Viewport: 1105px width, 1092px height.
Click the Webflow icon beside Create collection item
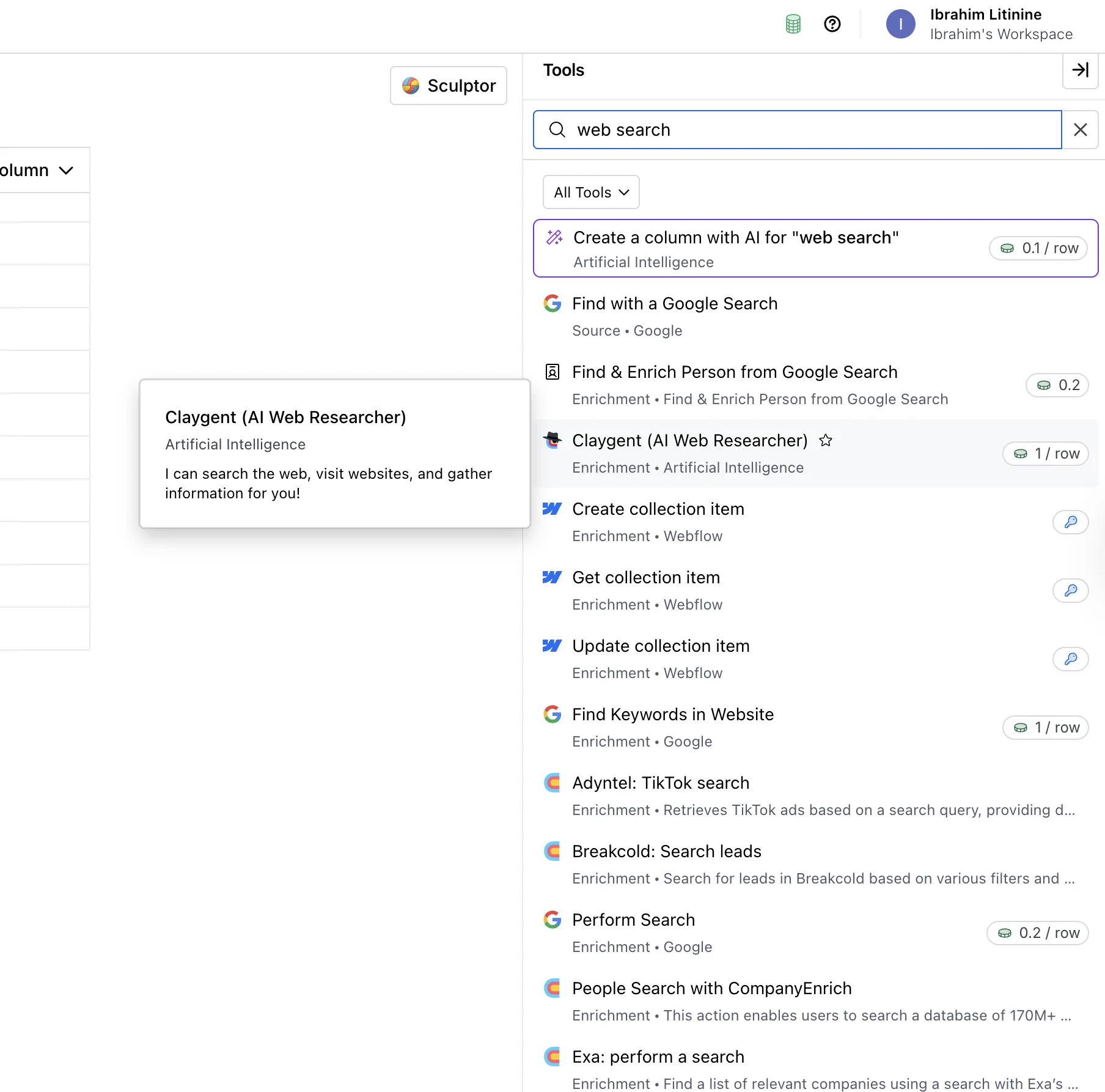(552, 509)
